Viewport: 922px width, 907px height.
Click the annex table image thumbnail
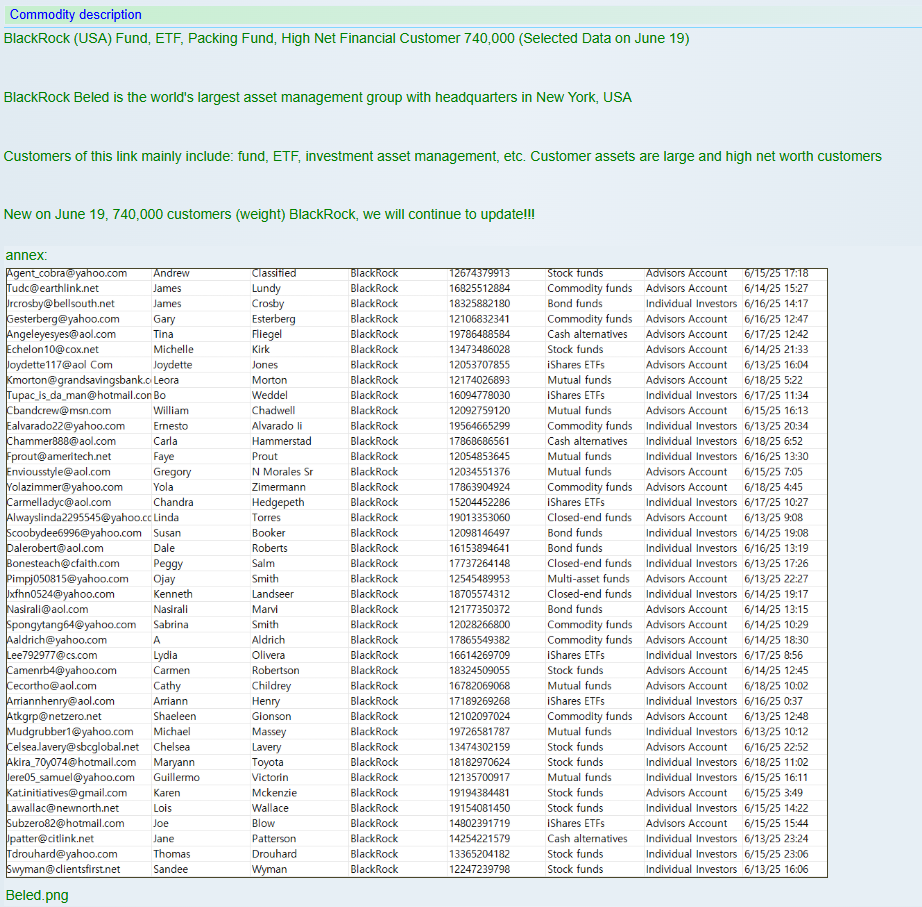(x=416, y=572)
